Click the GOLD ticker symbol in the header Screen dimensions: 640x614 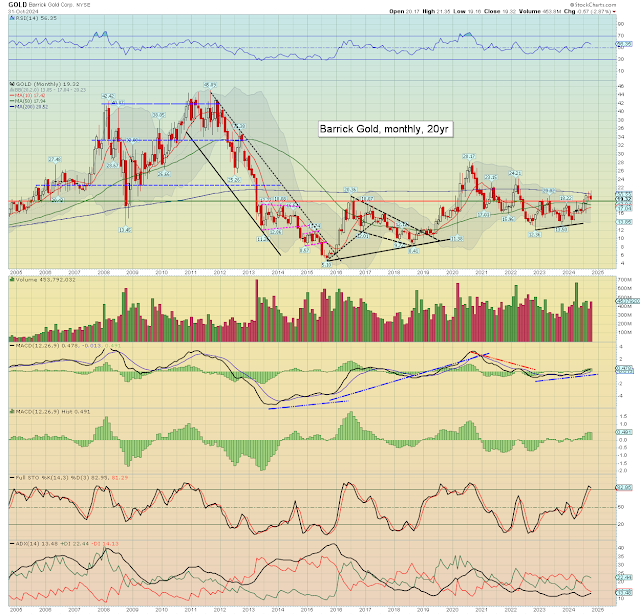coord(18,4)
